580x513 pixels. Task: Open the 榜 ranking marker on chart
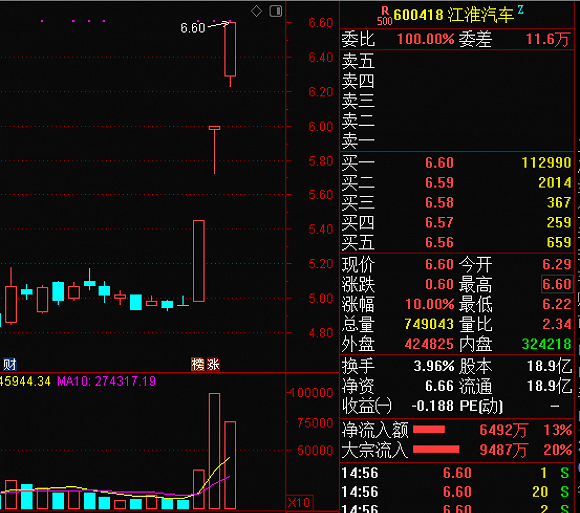click(x=198, y=365)
